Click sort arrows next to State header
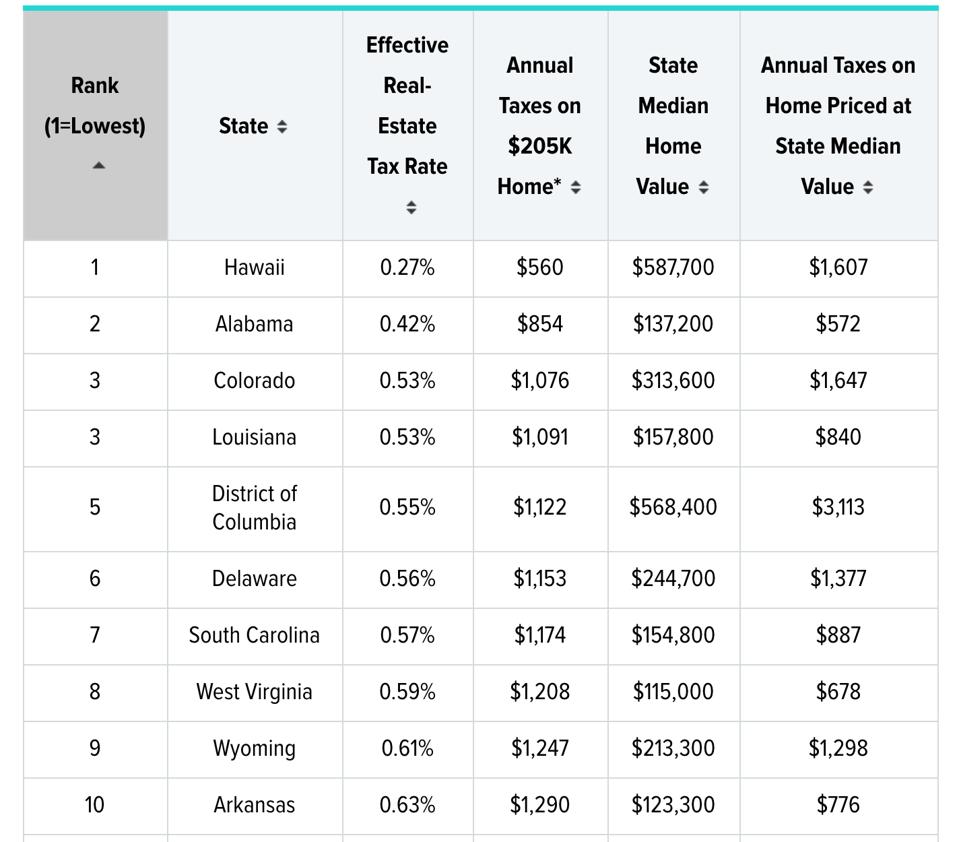Screen dimensions: 959x842 tap(282, 127)
